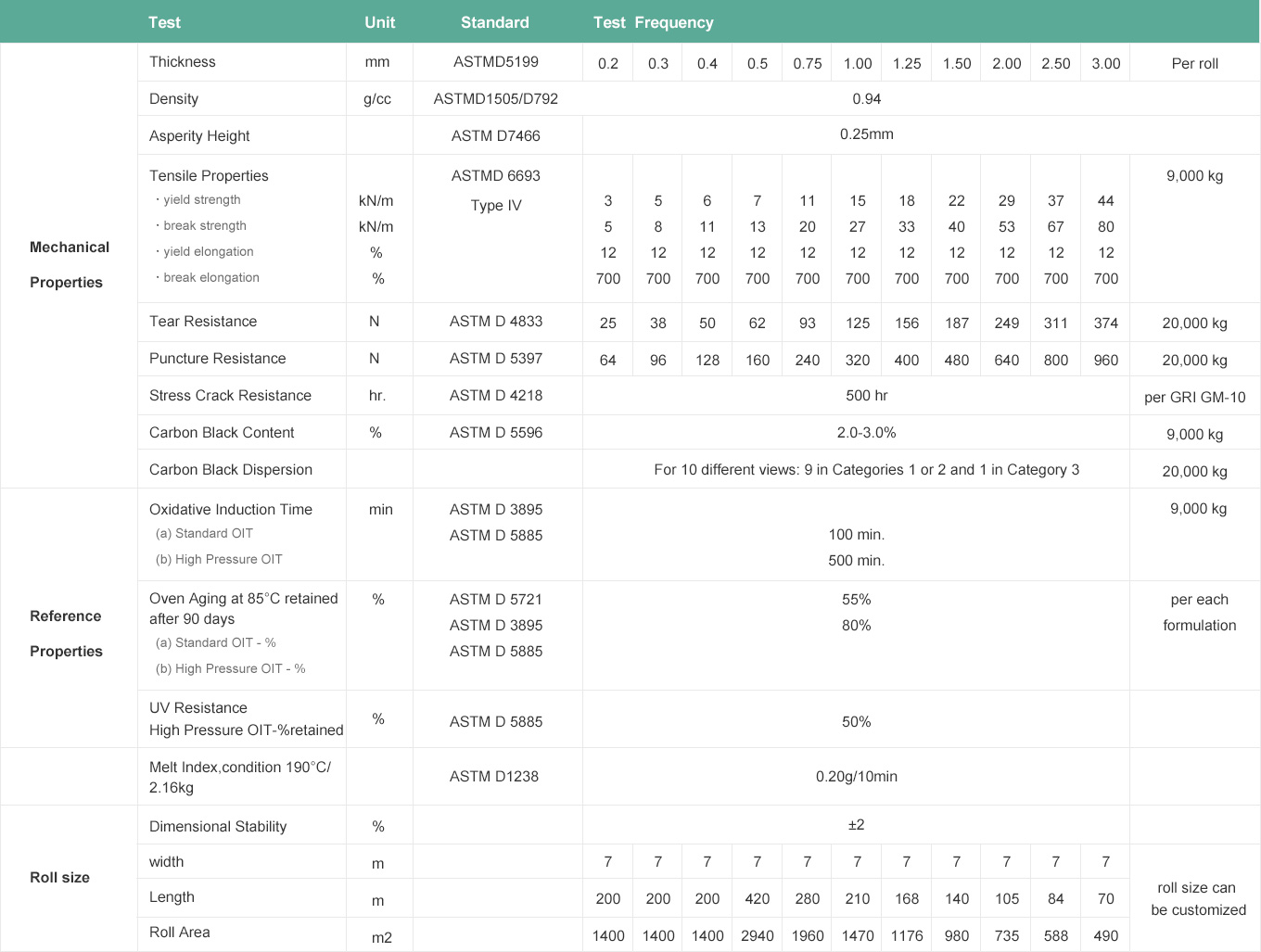Click the '2.0-3.0%' carbon black value
Viewport: 1261px width, 952px height.
tap(866, 432)
